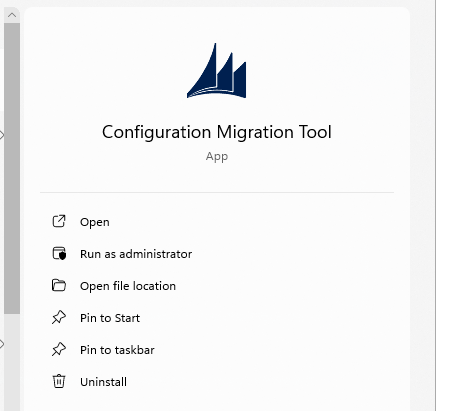The width and height of the screenshot is (456, 411).
Task: Click the scrollbar track below the thumb
Action: click(12, 362)
